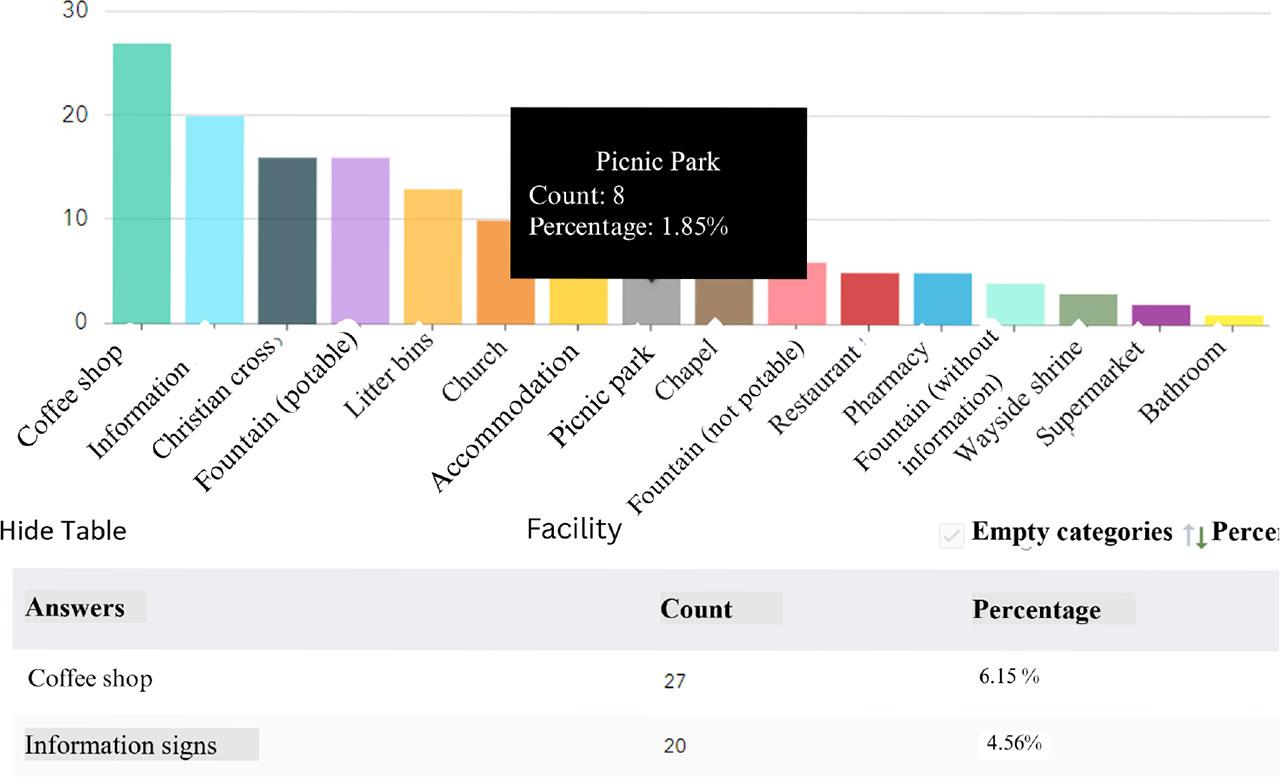The height and width of the screenshot is (777, 1280).
Task: Select the blue Pharmacy bar
Action: click(943, 298)
